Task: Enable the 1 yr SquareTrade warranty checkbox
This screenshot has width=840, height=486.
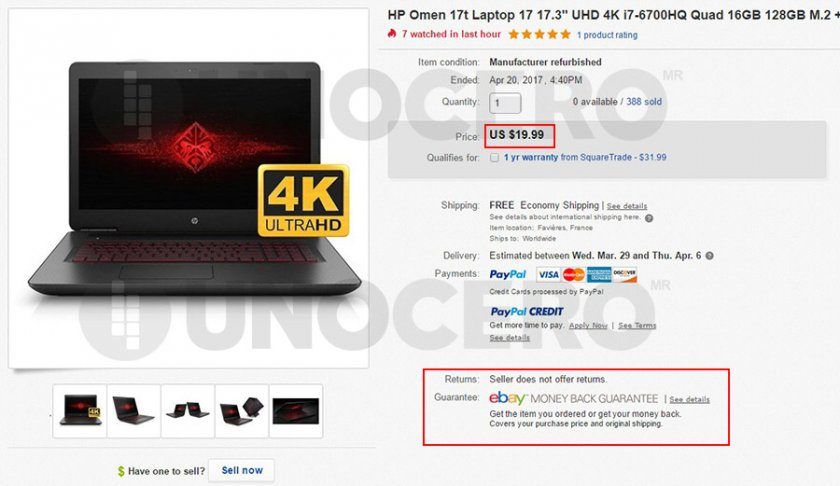Action: tap(494, 158)
